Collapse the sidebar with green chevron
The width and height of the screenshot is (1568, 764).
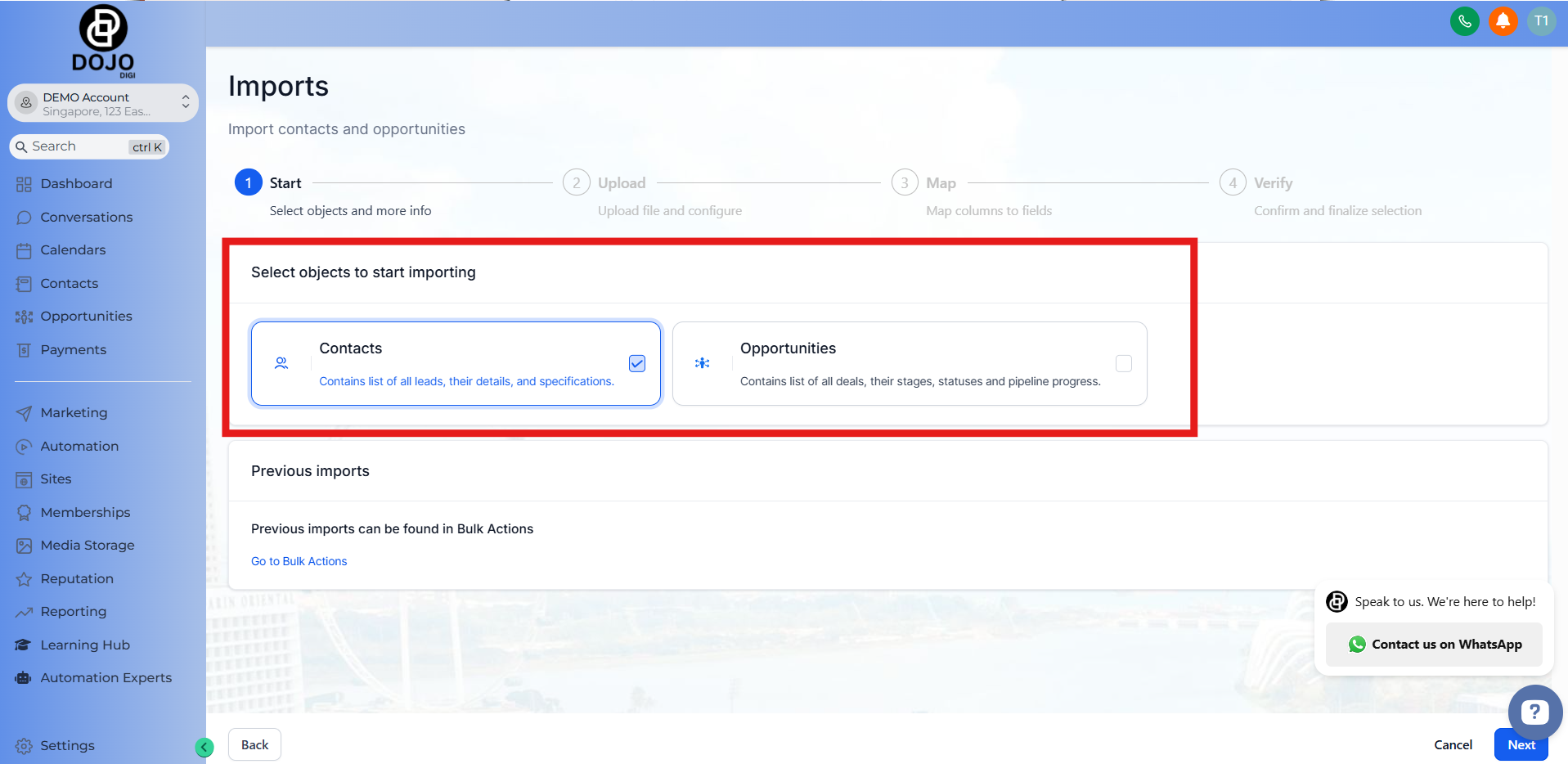[204, 747]
